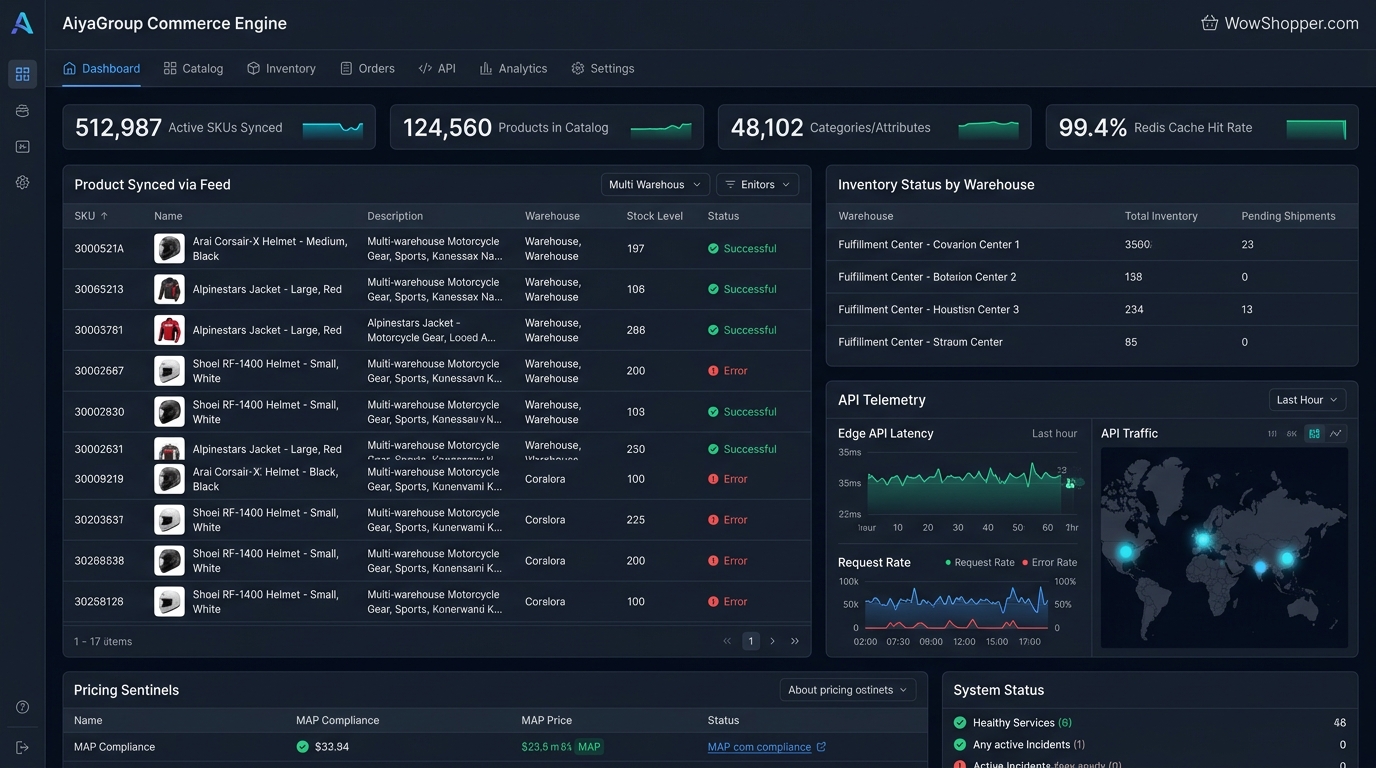Viewport: 1376px width, 768px height.
Task: Open the Multi Warehouse dropdown
Action: pos(655,184)
